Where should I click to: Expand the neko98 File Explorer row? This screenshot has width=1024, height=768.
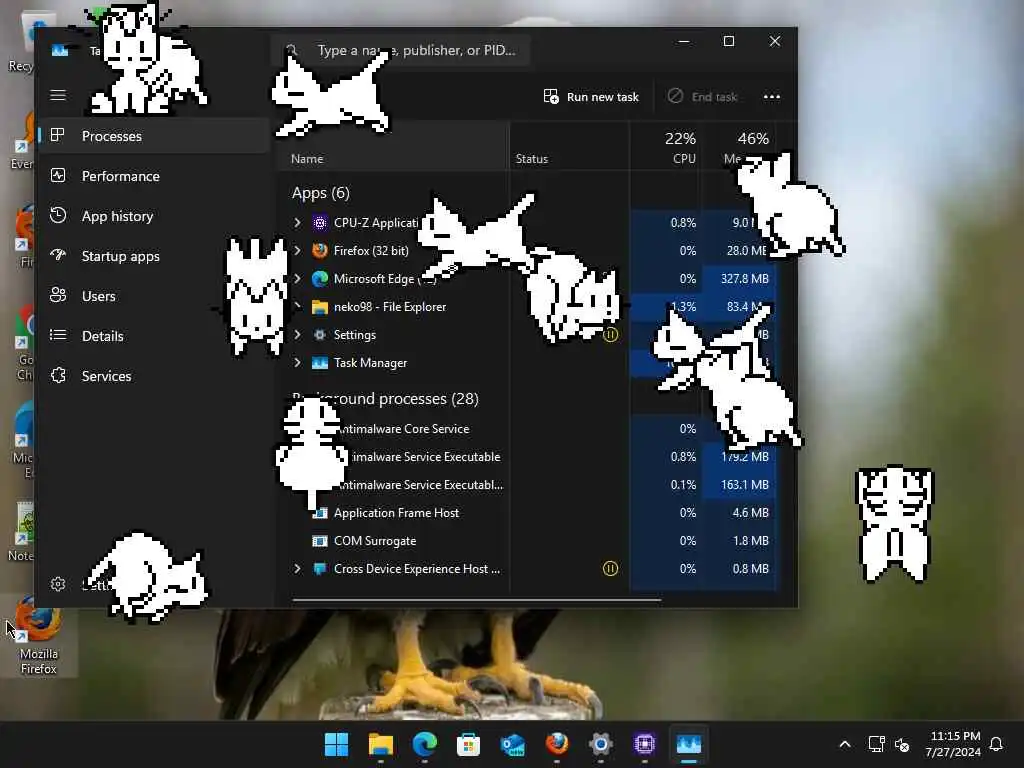297,307
